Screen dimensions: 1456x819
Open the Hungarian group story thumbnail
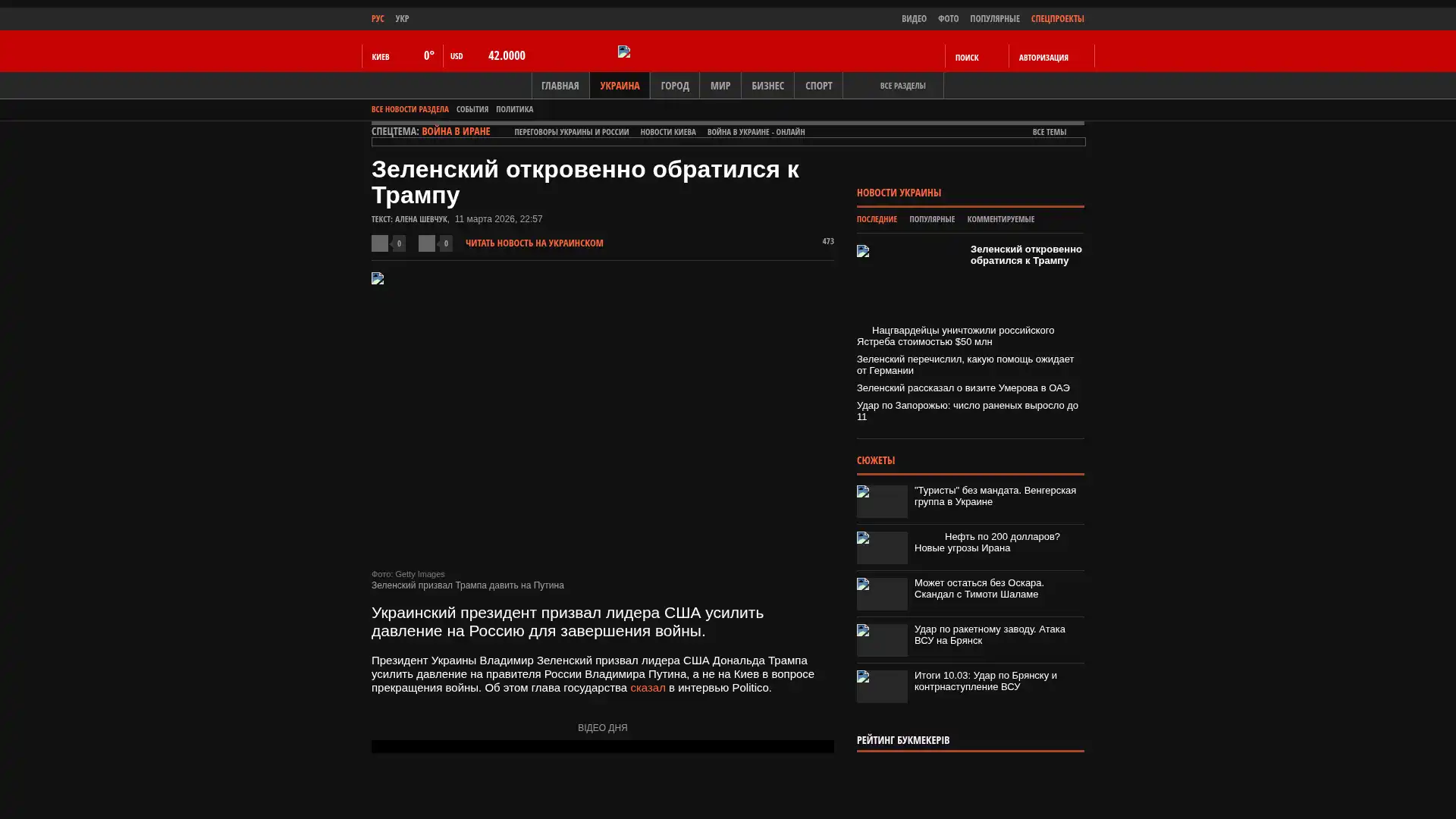pos(882,501)
